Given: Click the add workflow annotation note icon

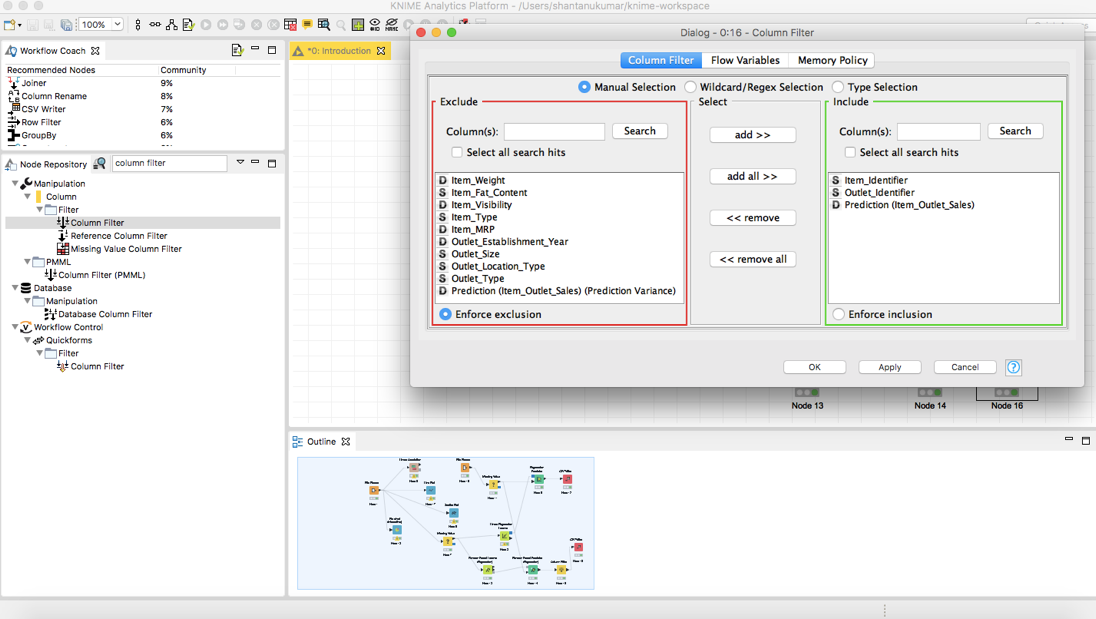Looking at the screenshot, I should point(308,24).
